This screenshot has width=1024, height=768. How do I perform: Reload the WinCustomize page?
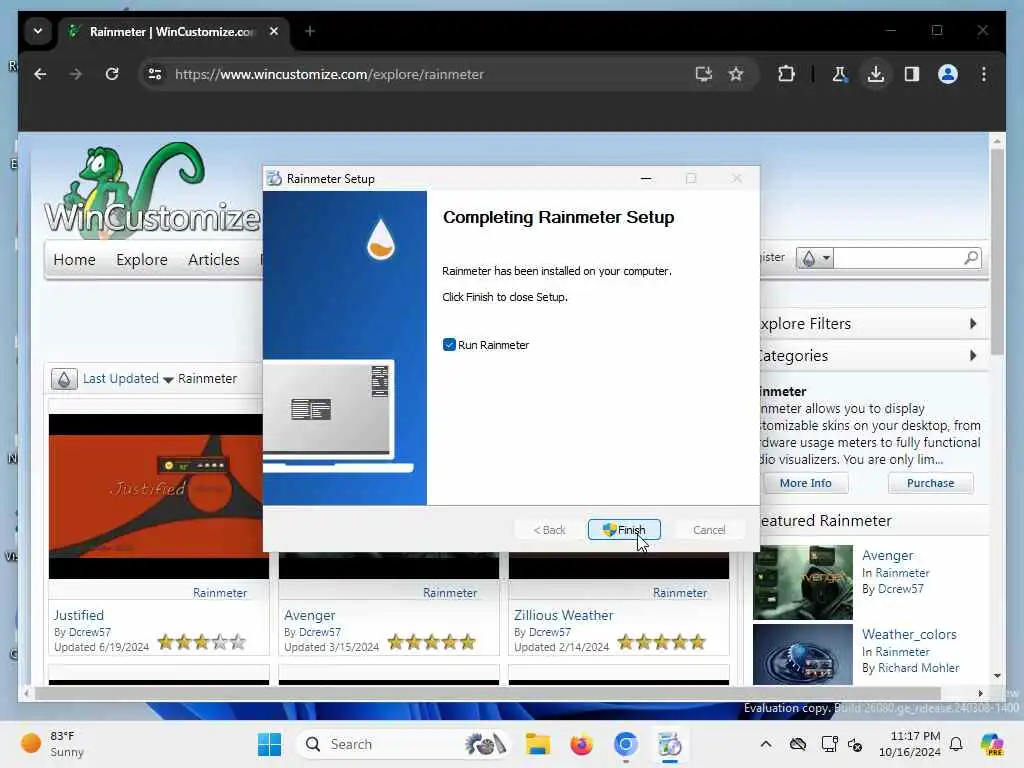[x=112, y=74]
